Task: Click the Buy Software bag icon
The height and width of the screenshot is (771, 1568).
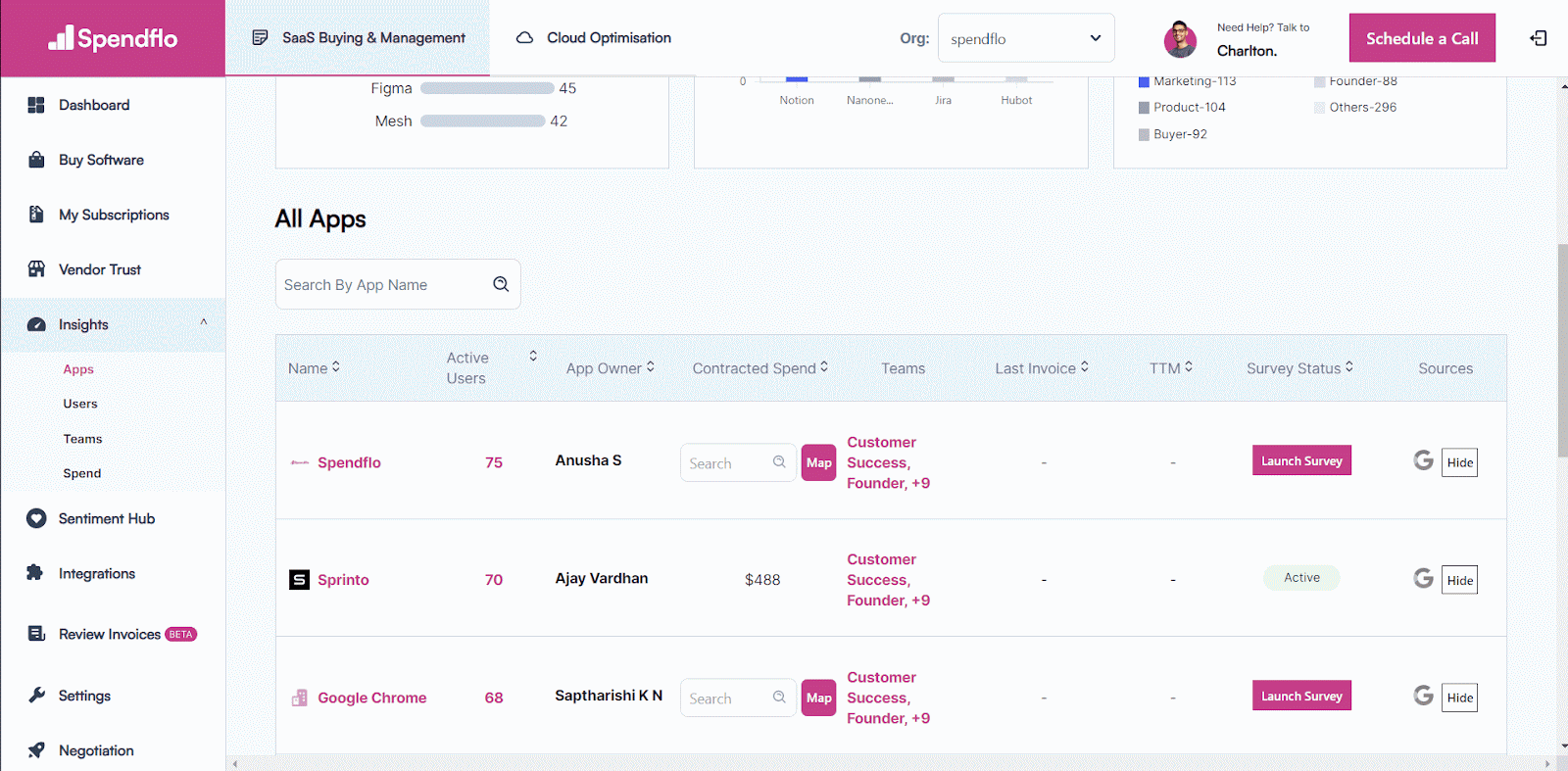Action: 36,160
